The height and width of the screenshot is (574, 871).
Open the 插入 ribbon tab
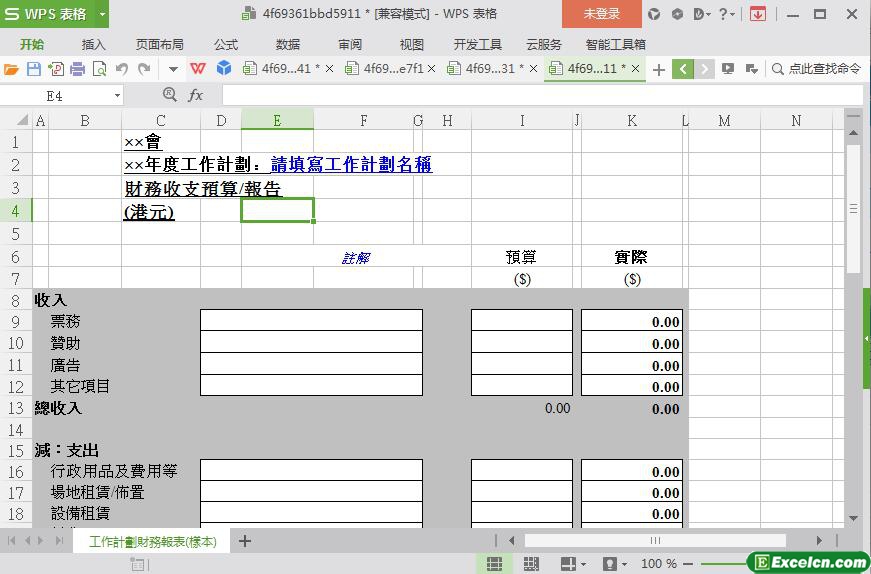point(93,44)
